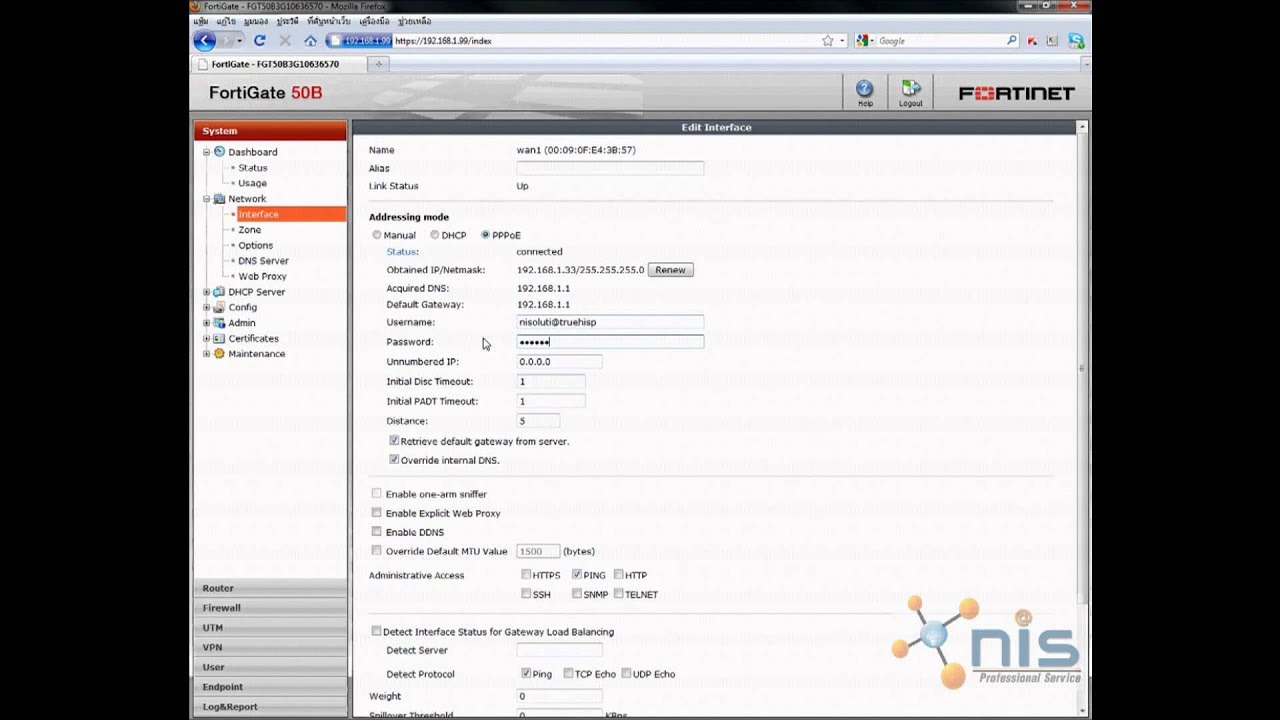This screenshot has width=1280, height=720.
Task: Open the Log&Report menu section
Action: (269, 707)
